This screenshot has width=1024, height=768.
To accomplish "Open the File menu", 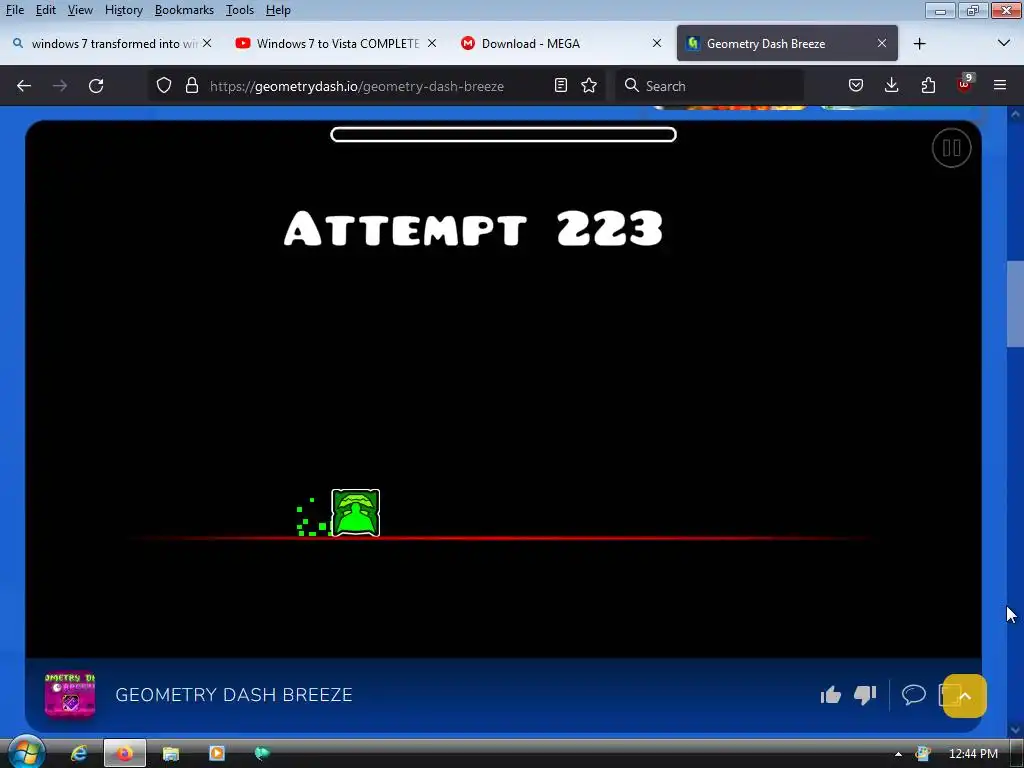I will [x=14, y=10].
